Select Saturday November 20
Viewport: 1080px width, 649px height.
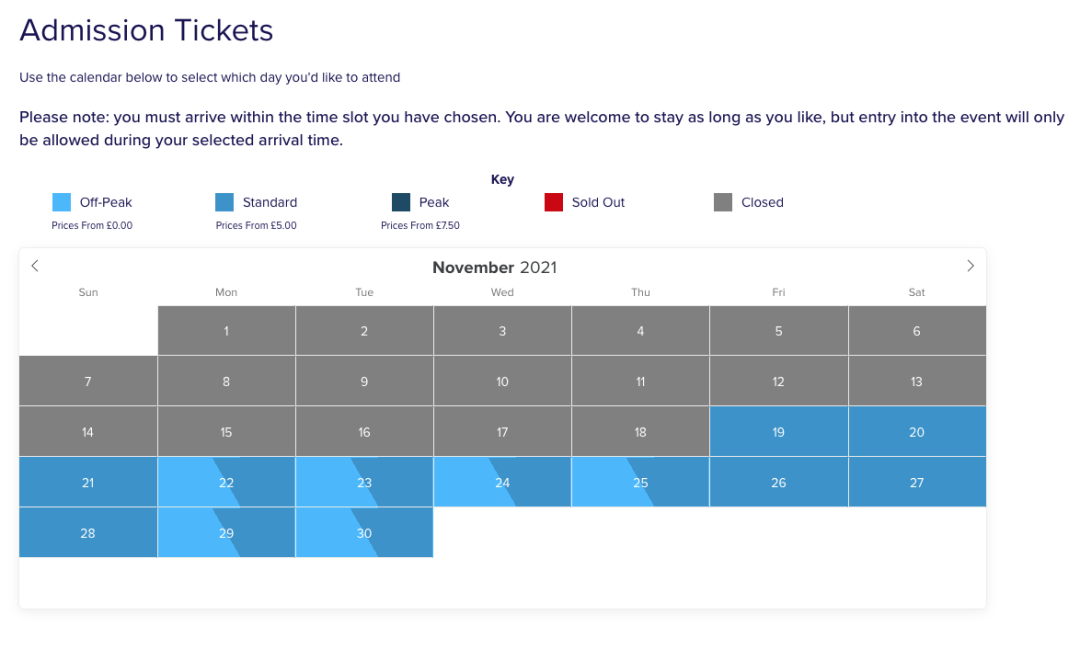916,432
